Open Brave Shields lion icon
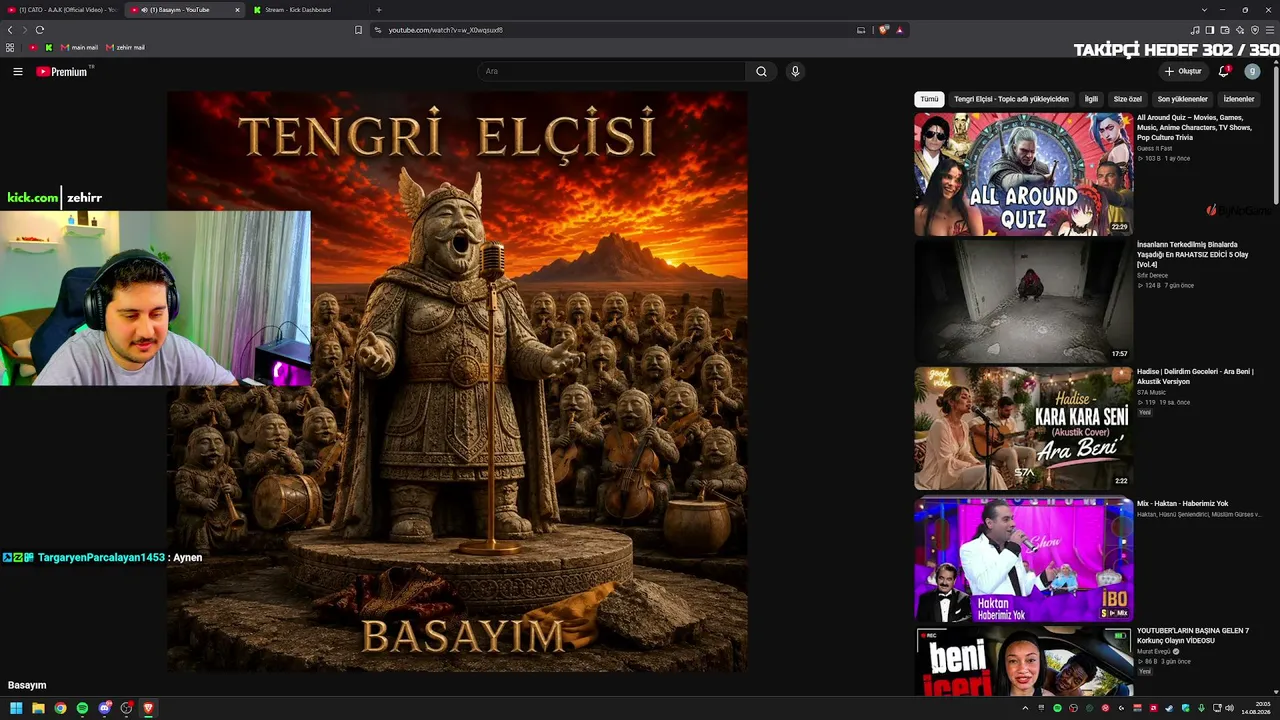1280x720 pixels. click(x=884, y=30)
